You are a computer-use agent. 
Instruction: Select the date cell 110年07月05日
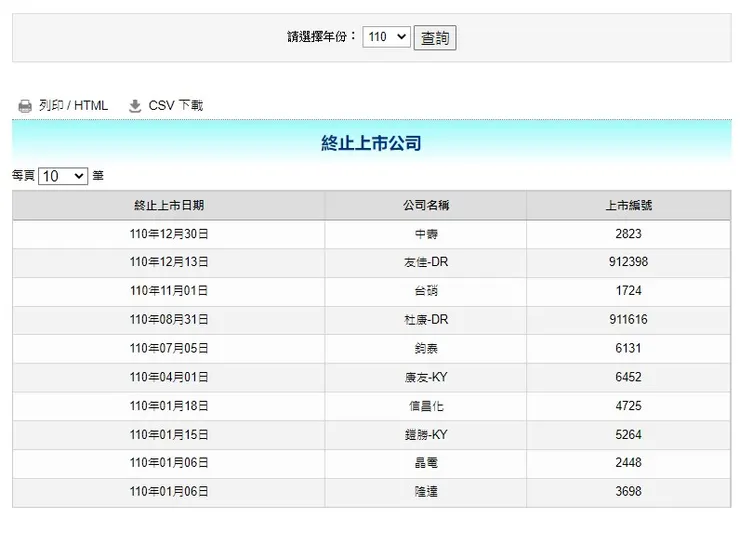tap(169, 348)
